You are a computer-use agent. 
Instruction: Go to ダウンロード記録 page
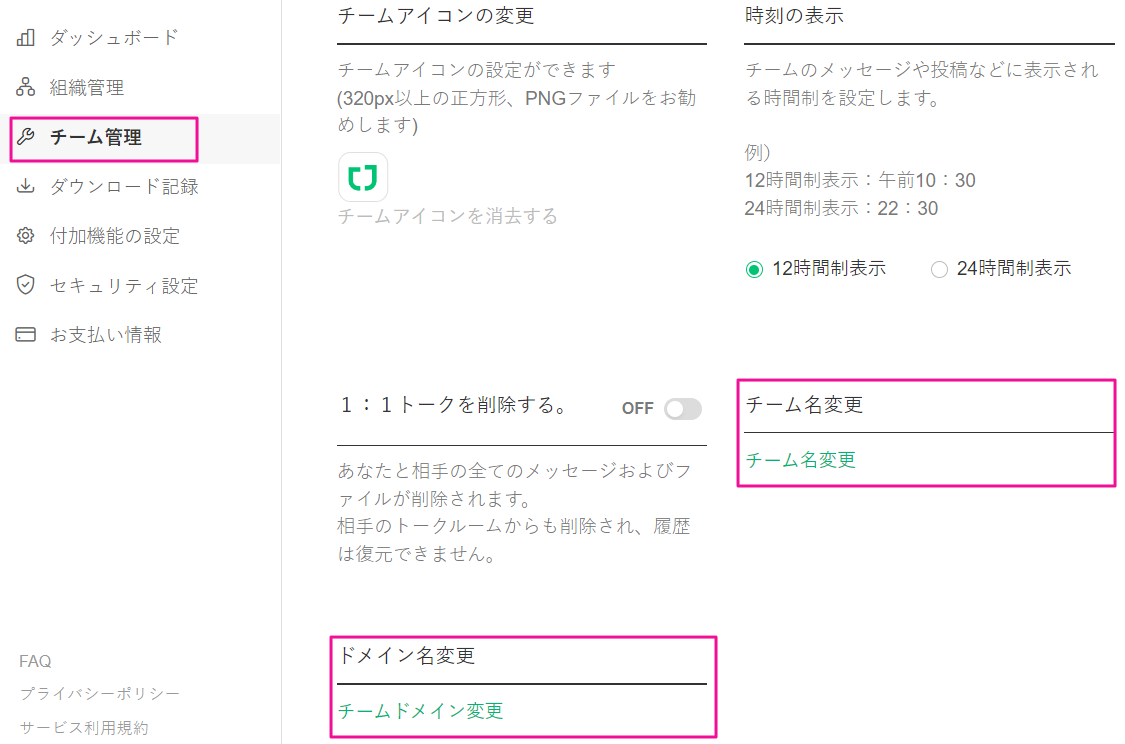point(124,187)
